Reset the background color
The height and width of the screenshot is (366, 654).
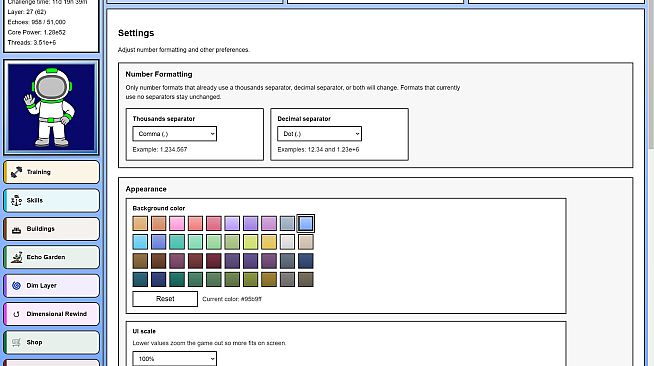165,299
